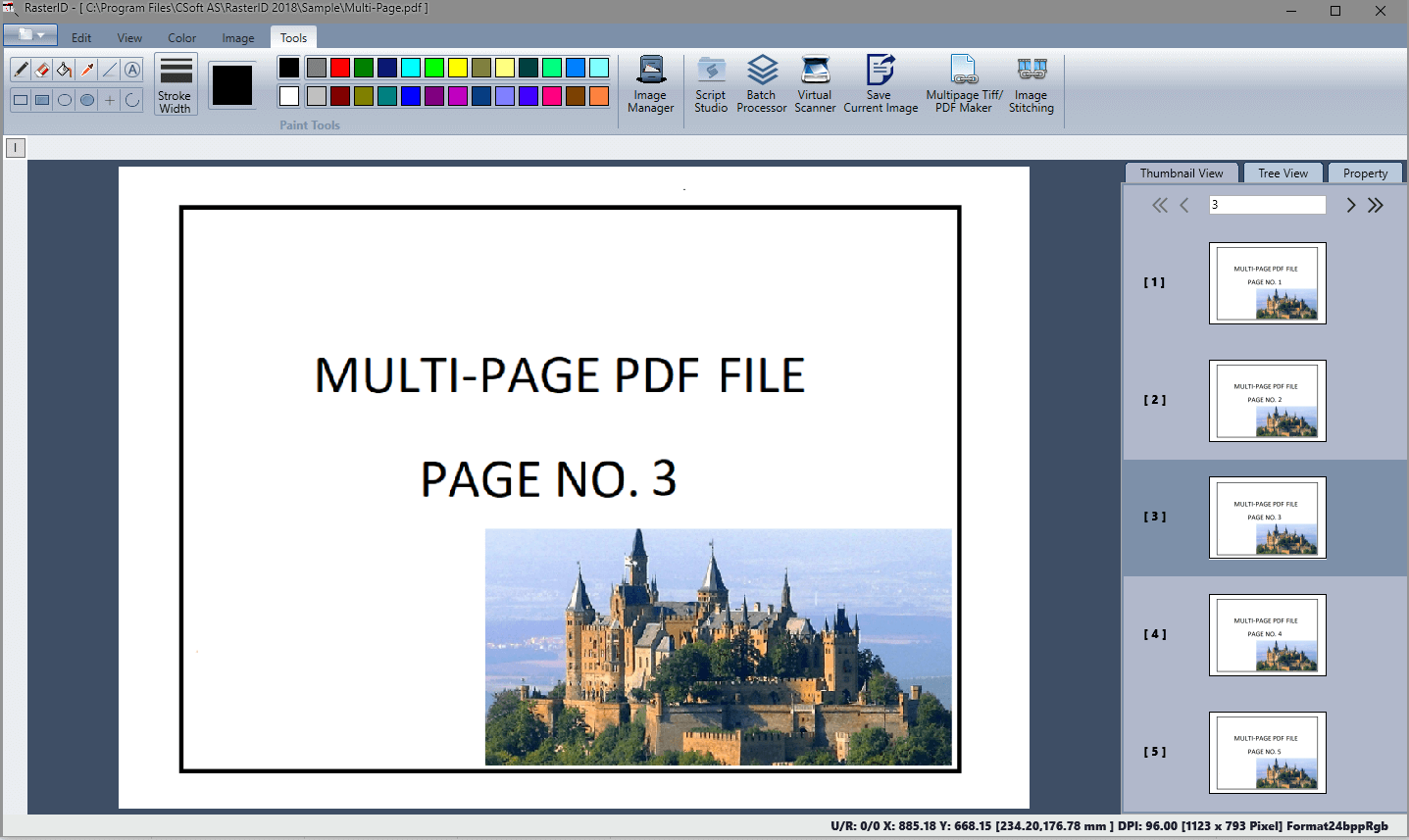1409x840 pixels.
Task: Open the Image Manager
Action: 650,84
